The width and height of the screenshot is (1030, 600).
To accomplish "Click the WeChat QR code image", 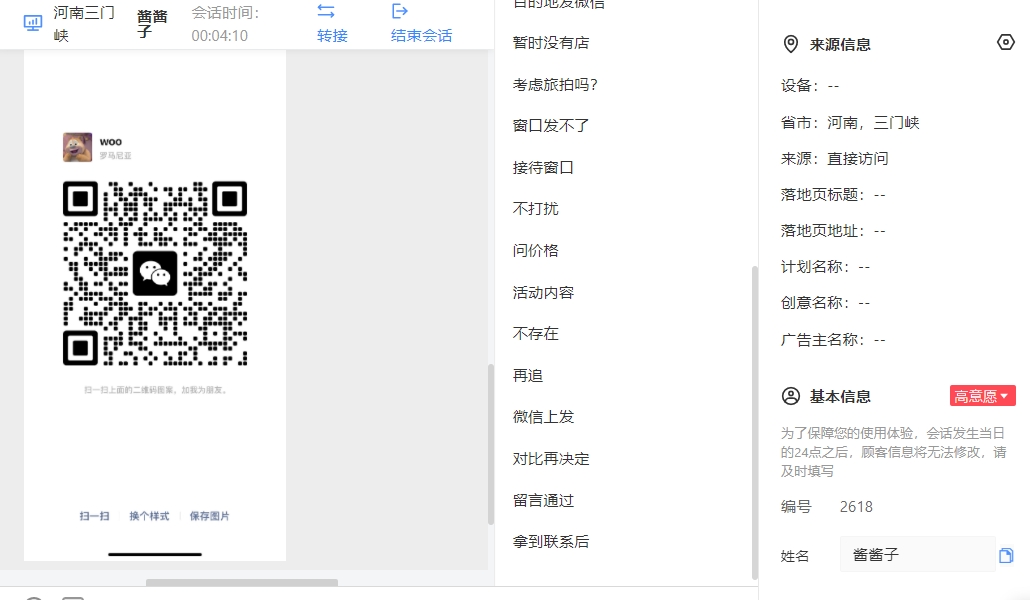I will point(155,273).
